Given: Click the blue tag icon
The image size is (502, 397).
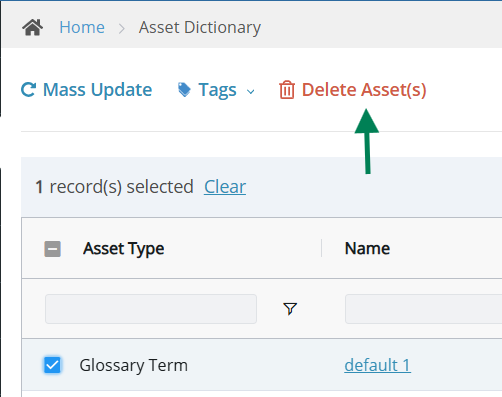Looking at the screenshot, I should 184,90.
